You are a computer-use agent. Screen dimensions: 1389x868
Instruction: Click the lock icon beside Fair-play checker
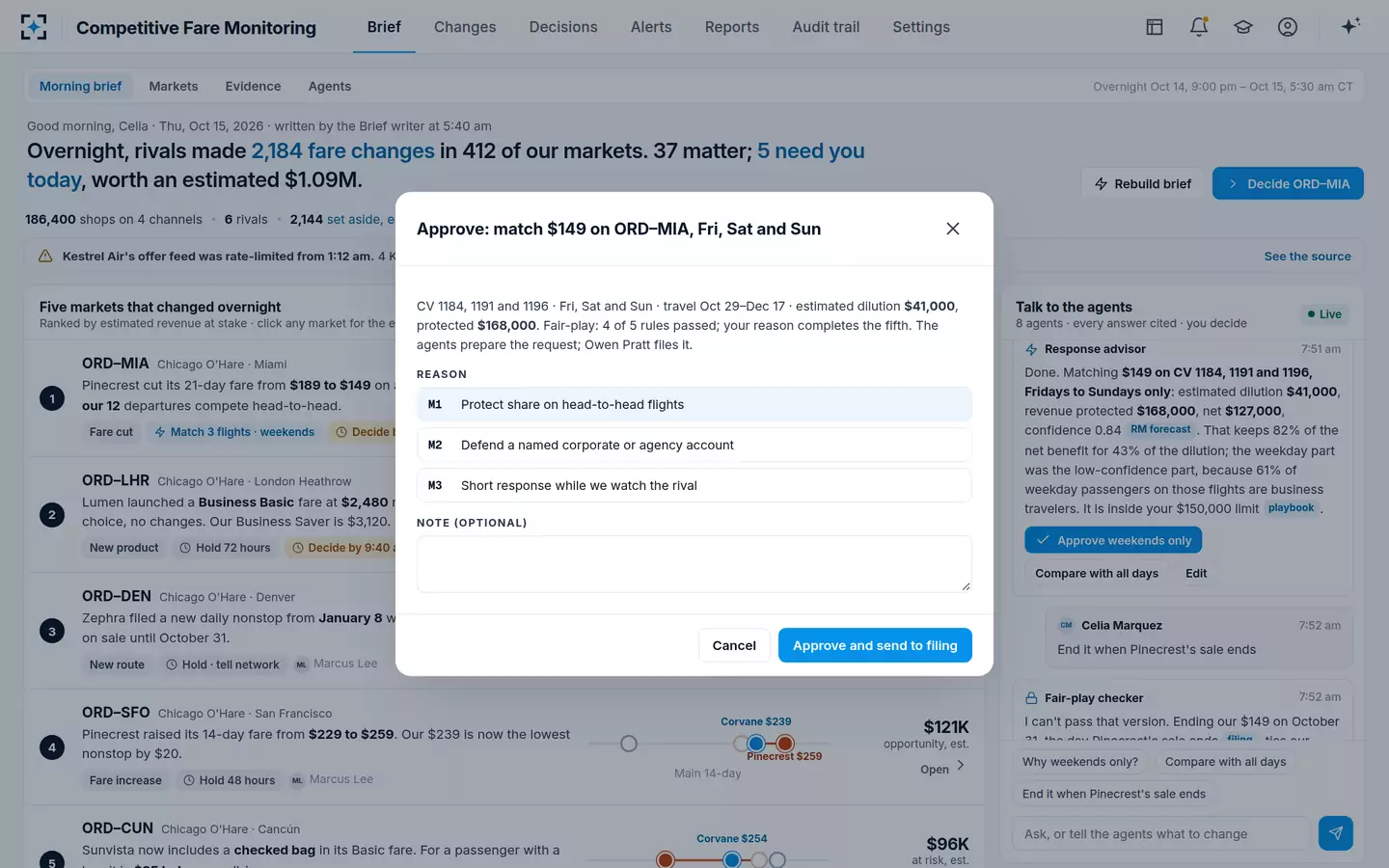click(1031, 698)
